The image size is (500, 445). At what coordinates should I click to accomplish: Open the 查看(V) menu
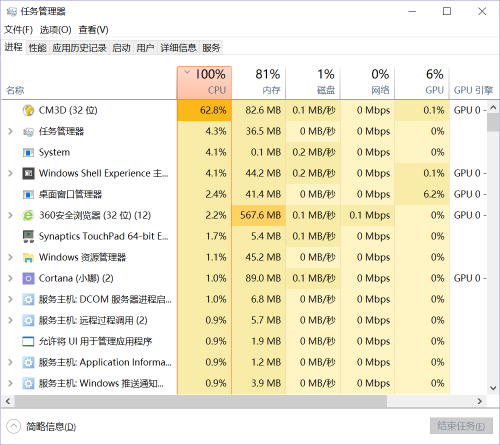93,30
